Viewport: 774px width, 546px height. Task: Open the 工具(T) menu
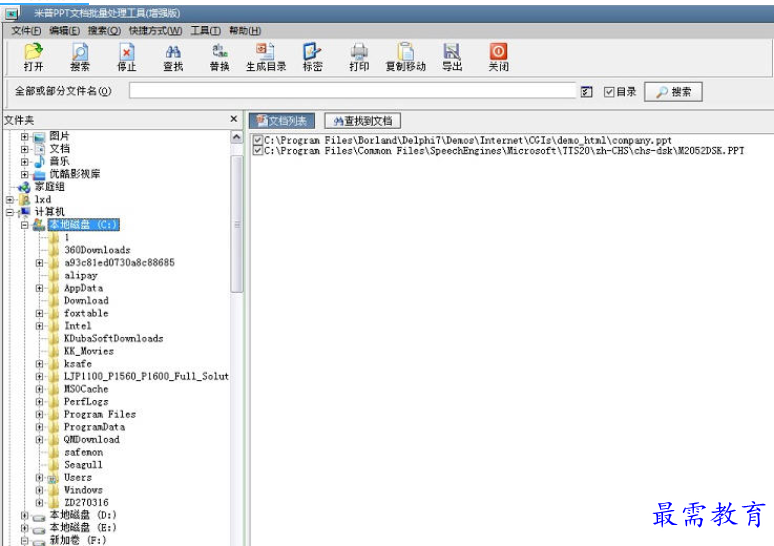click(206, 31)
